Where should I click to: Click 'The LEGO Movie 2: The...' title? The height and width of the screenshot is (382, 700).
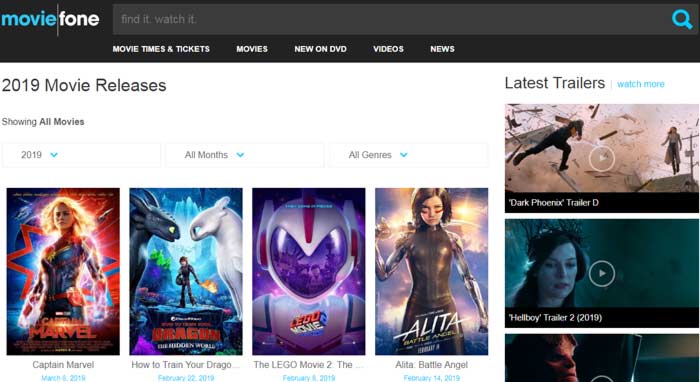point(308,365)
